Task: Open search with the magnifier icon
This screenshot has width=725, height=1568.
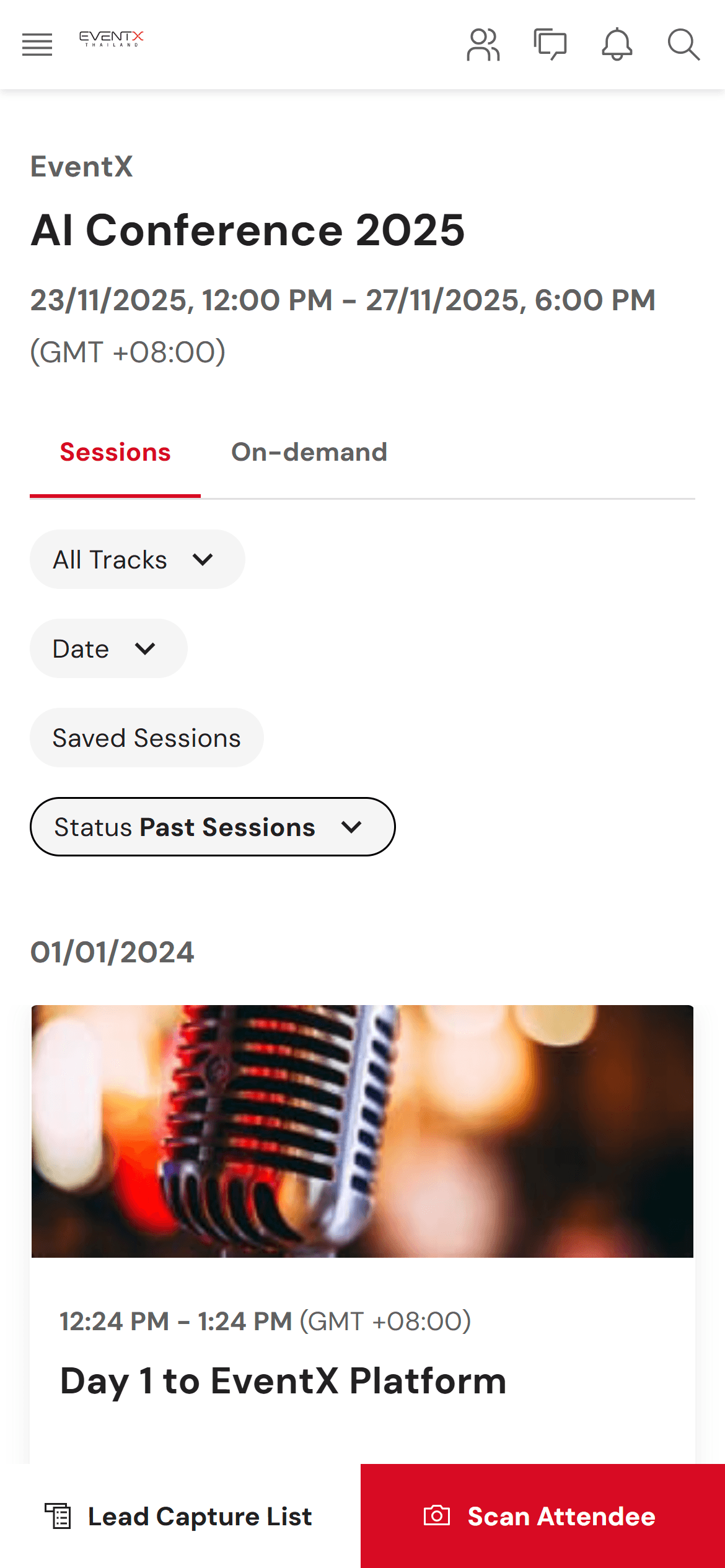Action: pos(683,45)
